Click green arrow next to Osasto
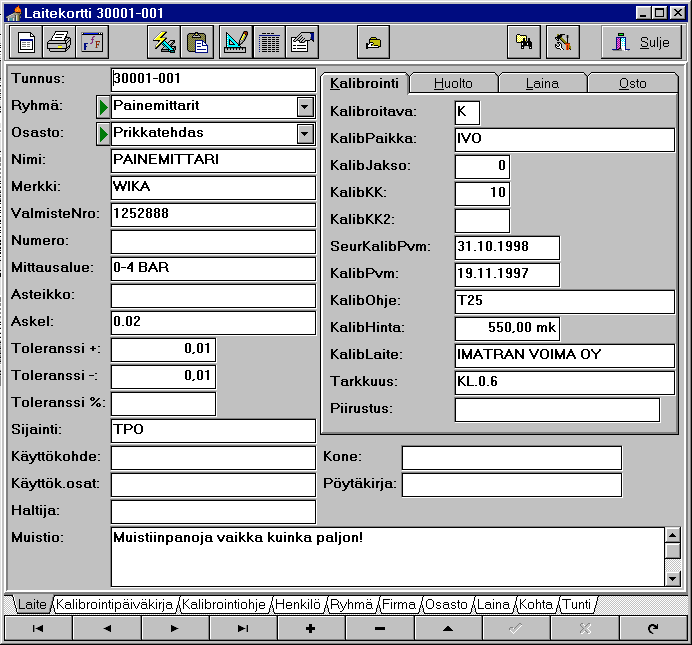 103,134
